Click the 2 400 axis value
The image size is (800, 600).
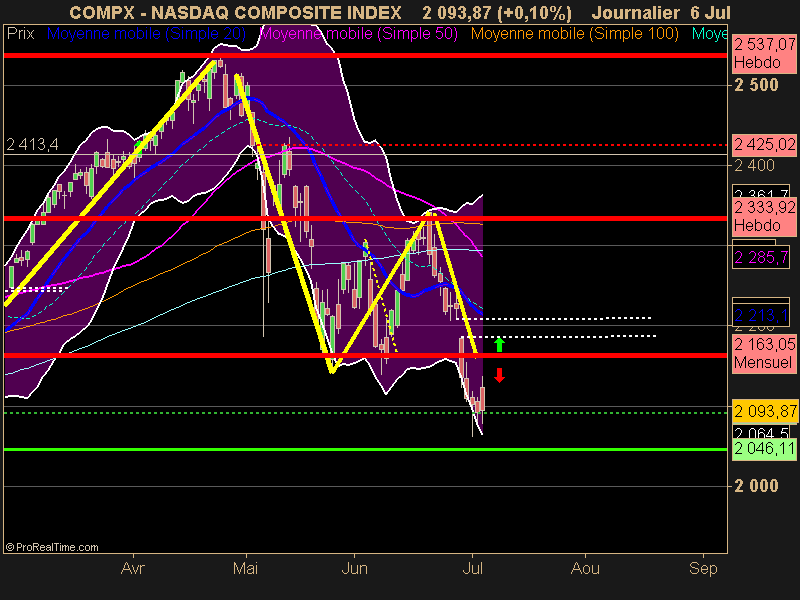click(x=754, y=165)
